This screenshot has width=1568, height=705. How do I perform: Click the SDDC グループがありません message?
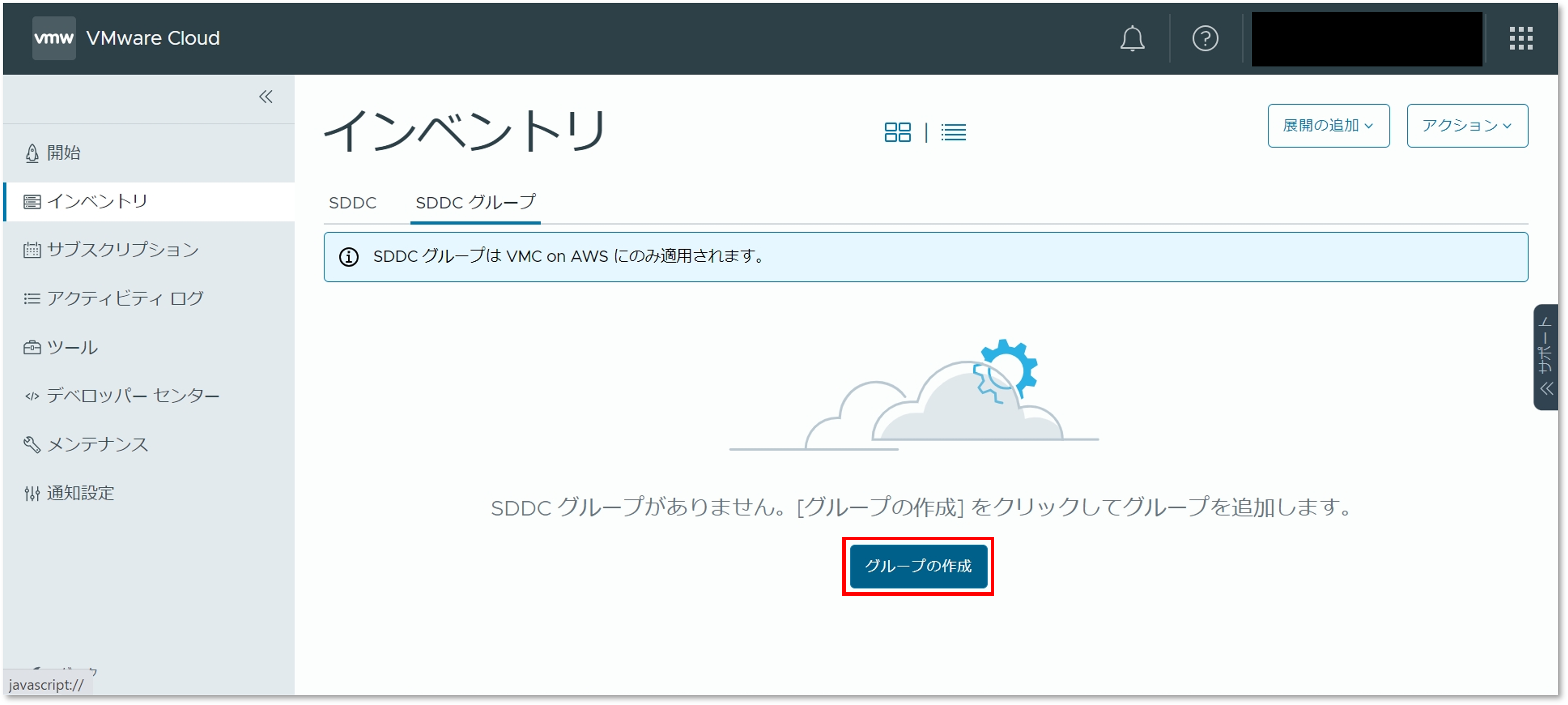[921, 507]
